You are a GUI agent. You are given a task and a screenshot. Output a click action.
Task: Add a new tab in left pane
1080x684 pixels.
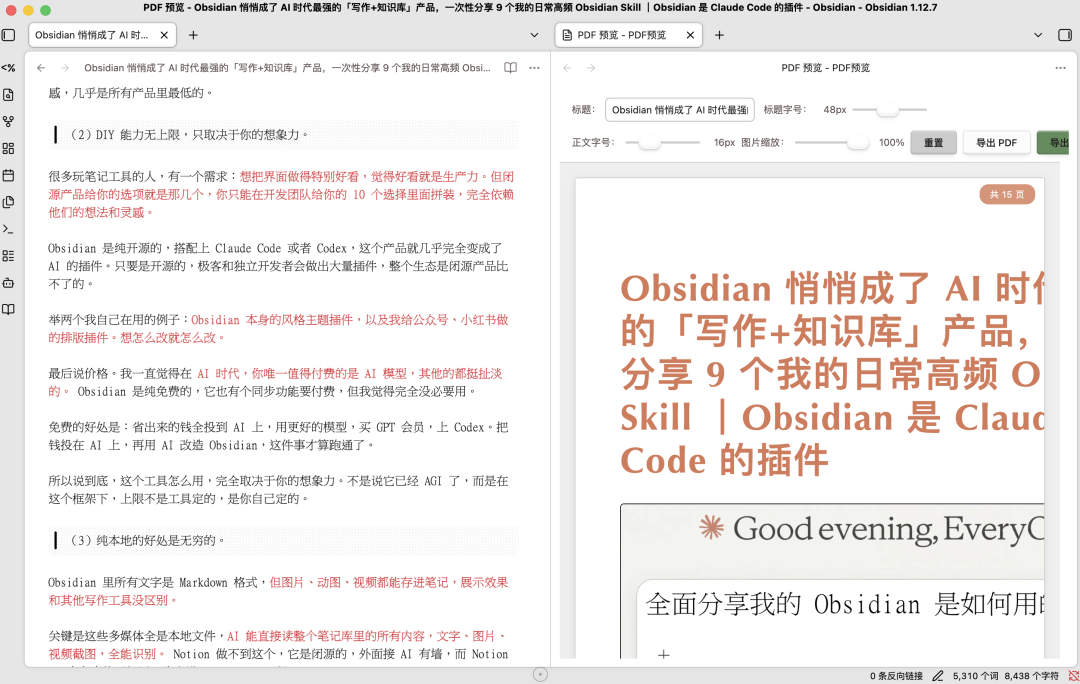coord(194,35)
